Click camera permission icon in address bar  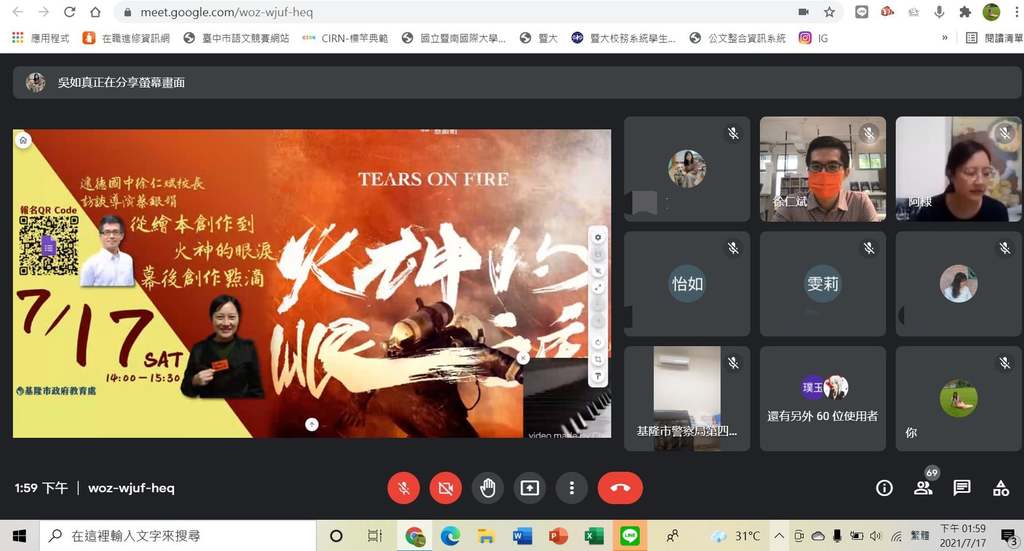click(x=803, y=12)
